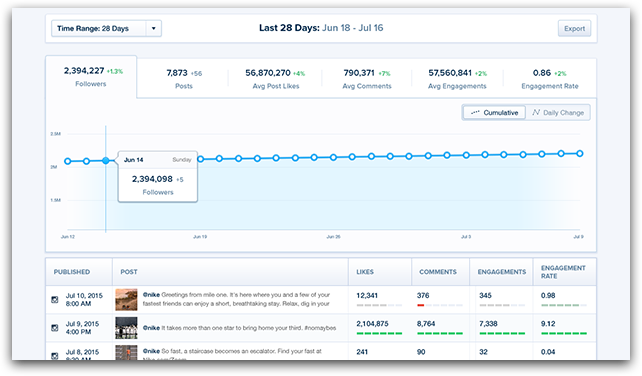Screen dimensions: 642x376
Task: Open the Time Range dropdown arrow
Action: (154, 28)
